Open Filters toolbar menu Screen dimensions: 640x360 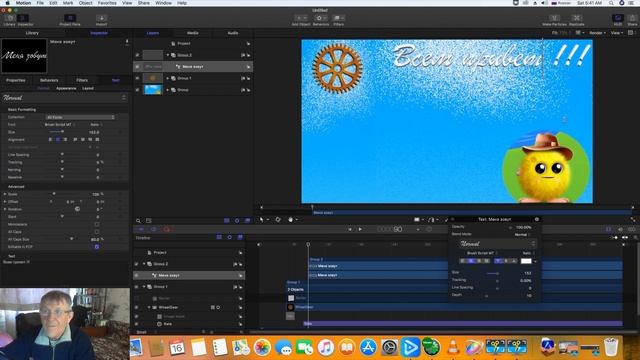click(x=338, y=18)
